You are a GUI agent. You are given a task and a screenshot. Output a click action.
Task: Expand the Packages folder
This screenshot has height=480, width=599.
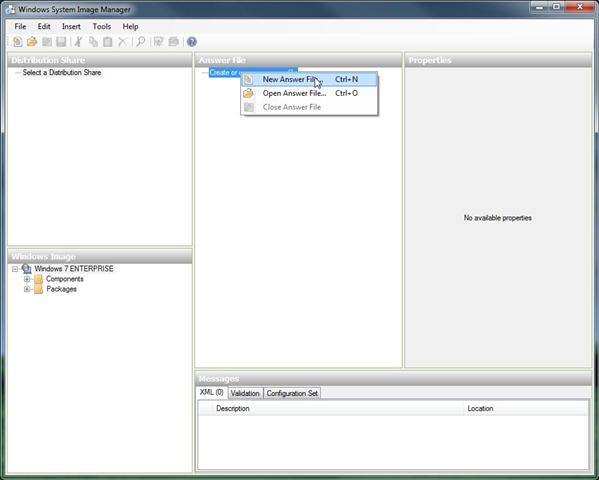[27, 289]
